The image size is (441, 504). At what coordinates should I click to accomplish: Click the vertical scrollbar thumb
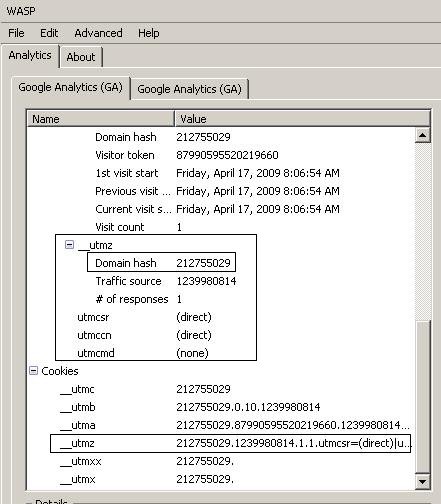[423, 397]
